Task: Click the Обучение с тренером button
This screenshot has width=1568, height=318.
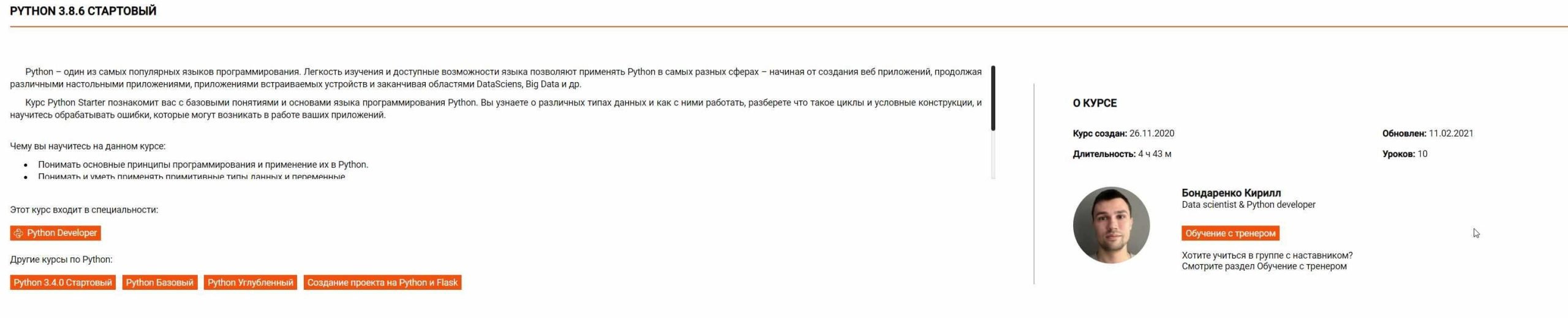Action: coord(1230,233)
